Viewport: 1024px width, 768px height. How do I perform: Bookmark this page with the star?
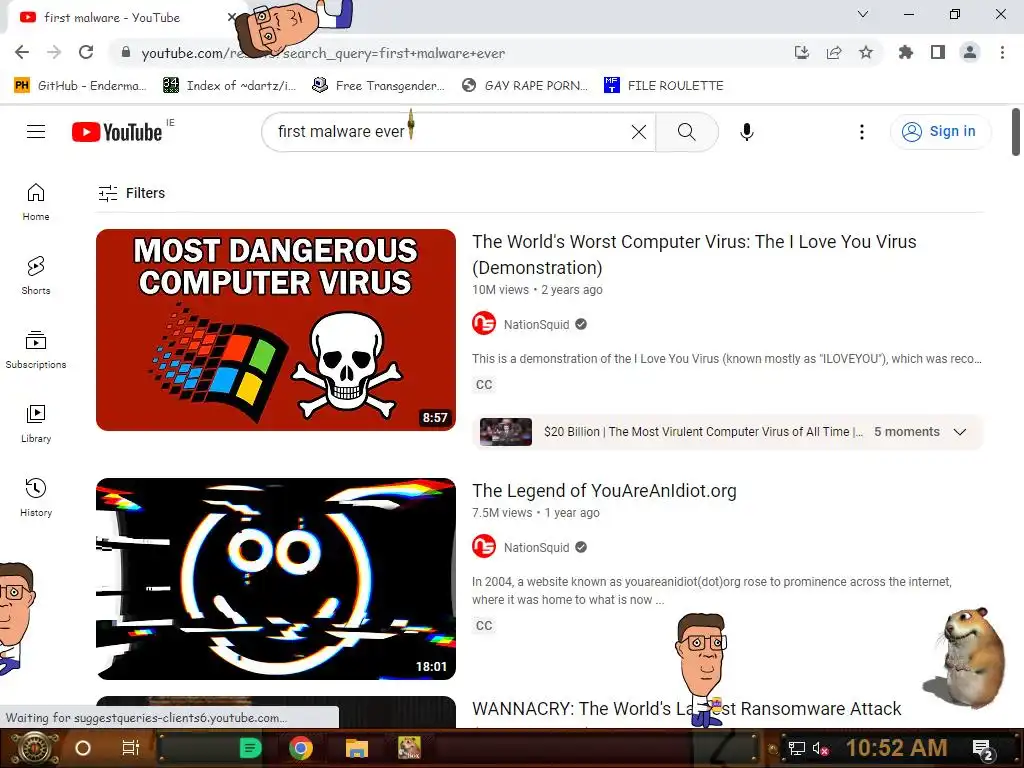coord(866,52)
